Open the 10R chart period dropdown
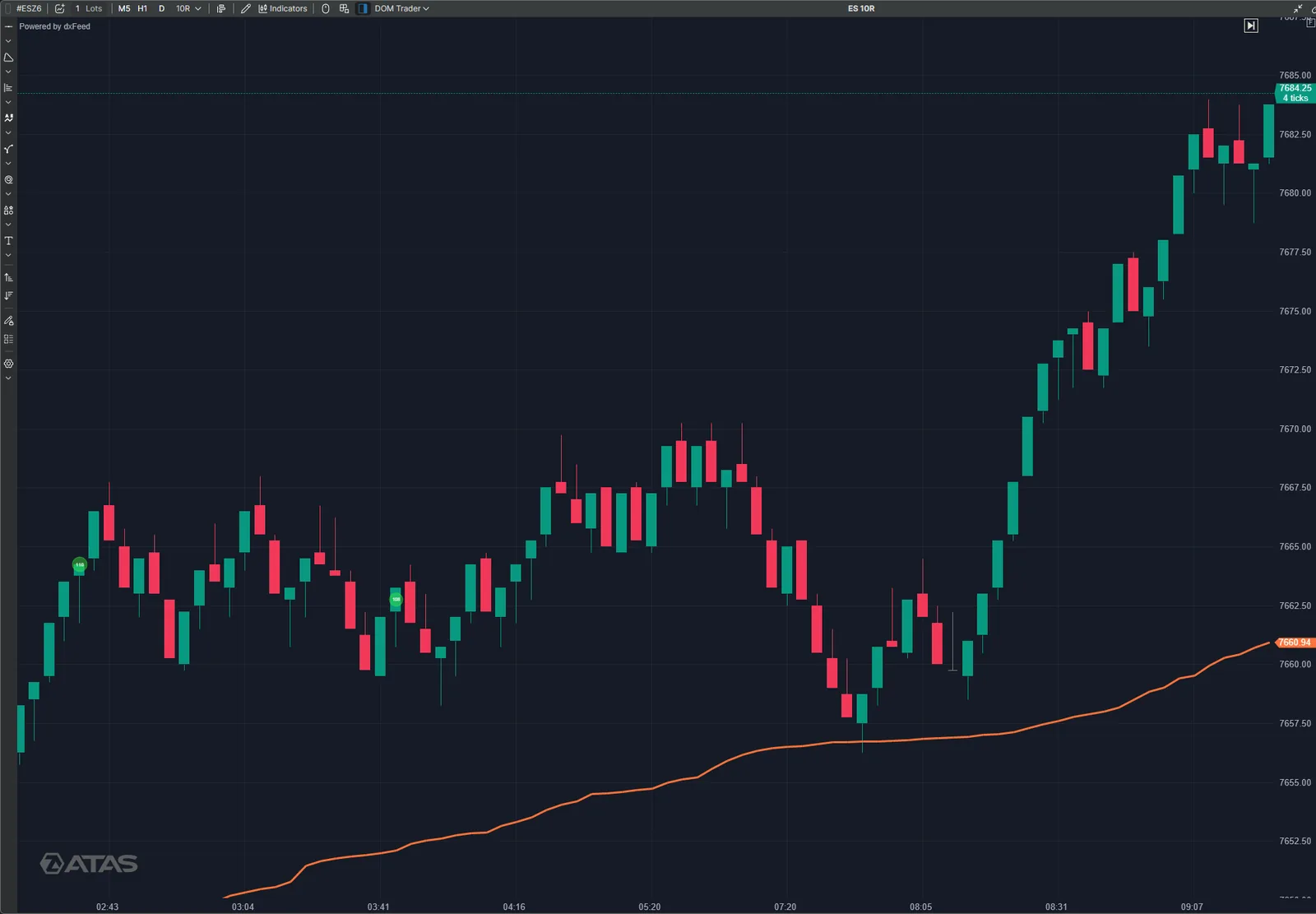 [188, 8]
